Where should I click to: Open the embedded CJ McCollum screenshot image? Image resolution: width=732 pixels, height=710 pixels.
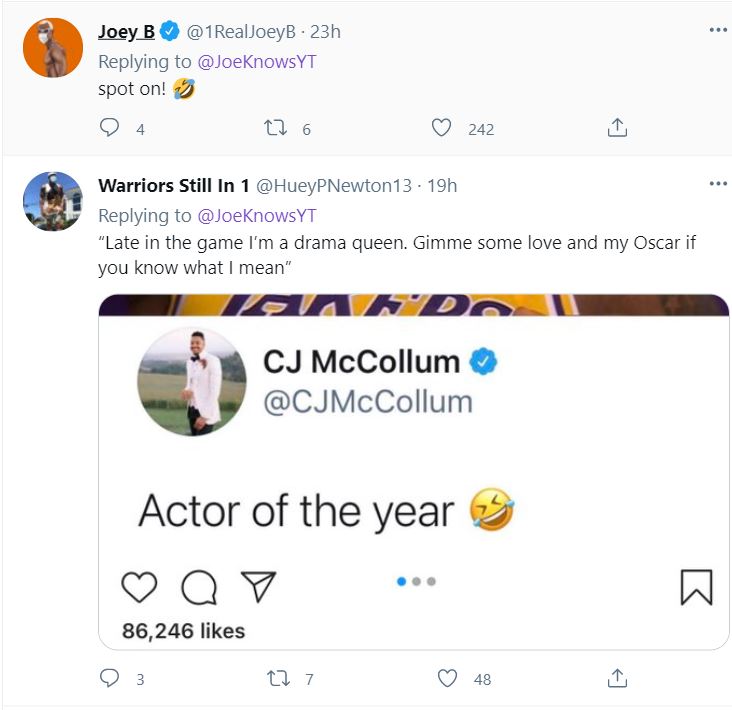(x=413, y=472)
